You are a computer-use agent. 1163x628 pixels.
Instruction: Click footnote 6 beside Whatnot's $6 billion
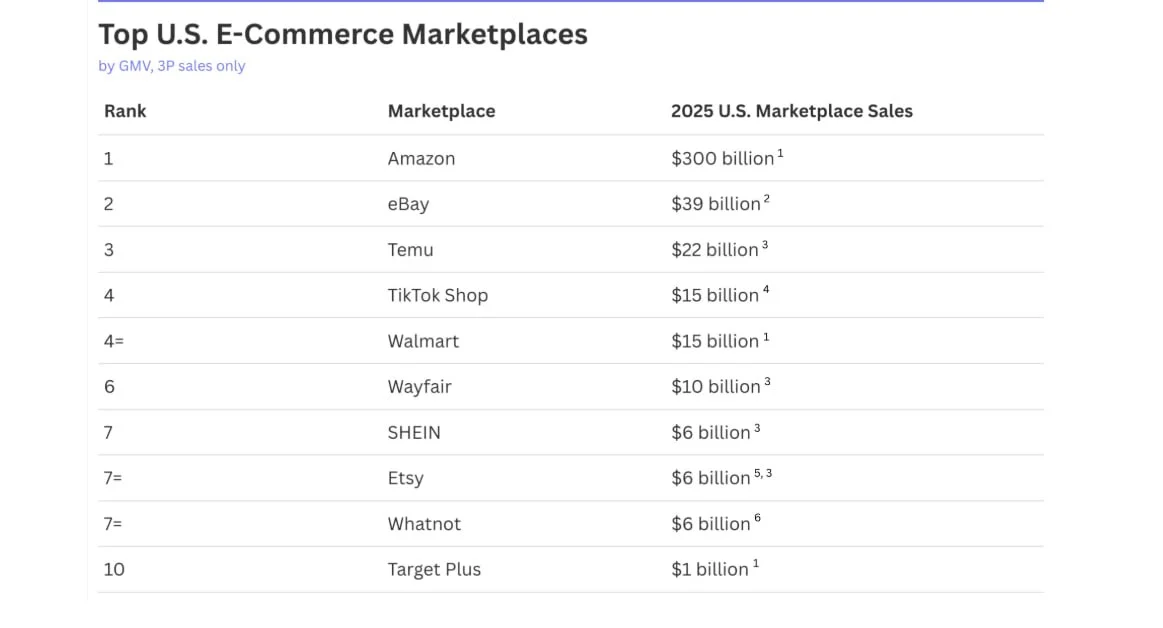coord(758,519)
